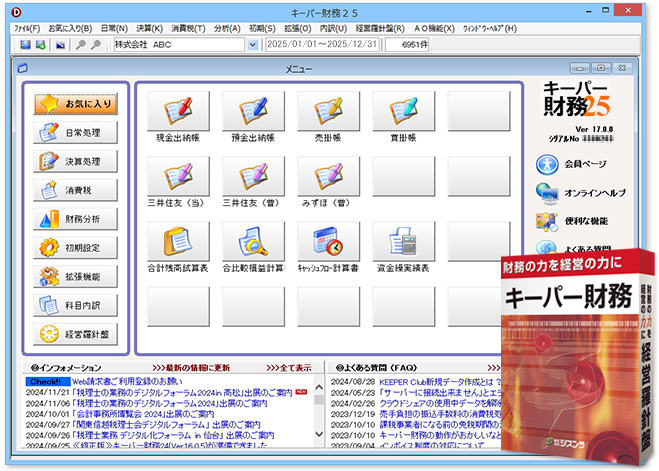This screenshot has height=471, width=659.
Task: Open the AO機能(X) menu
Action: 435,29
